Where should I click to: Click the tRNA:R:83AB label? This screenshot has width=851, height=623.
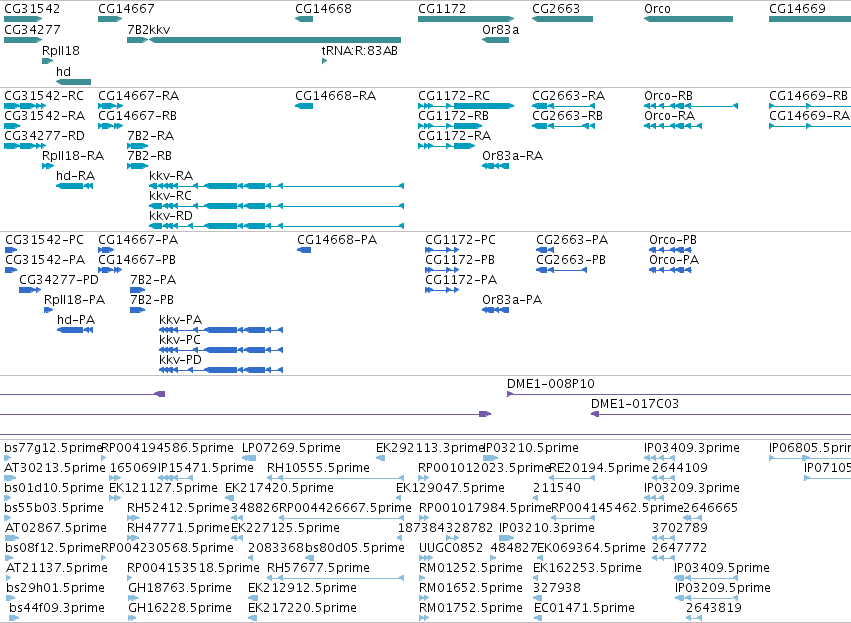tap(360, 50)
